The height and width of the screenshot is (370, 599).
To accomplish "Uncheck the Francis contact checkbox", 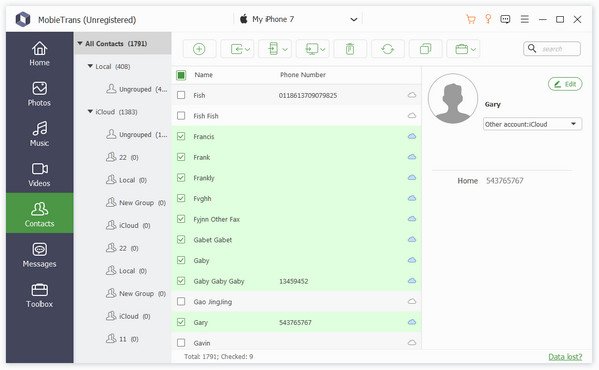I will point(181,136).
